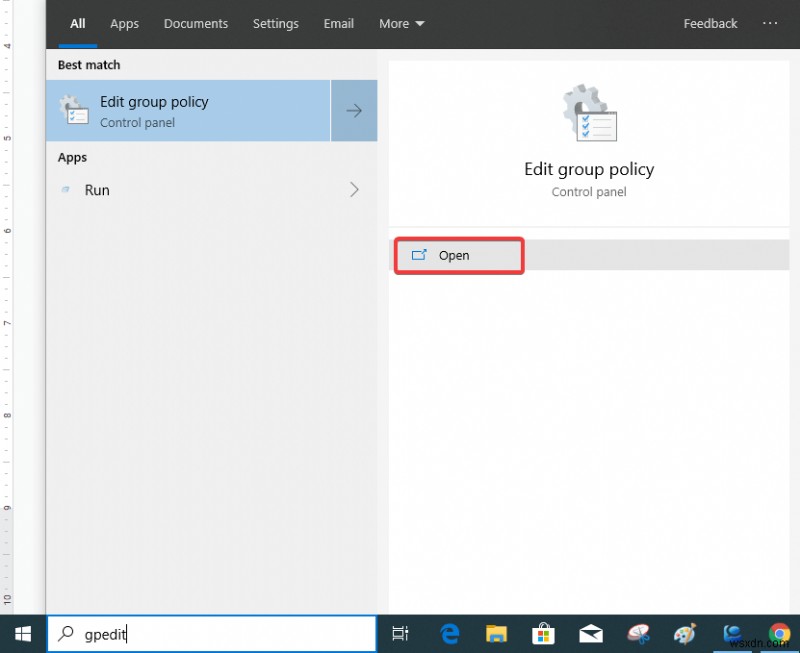Viewport: 800px width, 653px height.
Task: Open the Microsoft Store
Action: pyautogui.click(x=543, y=633)
